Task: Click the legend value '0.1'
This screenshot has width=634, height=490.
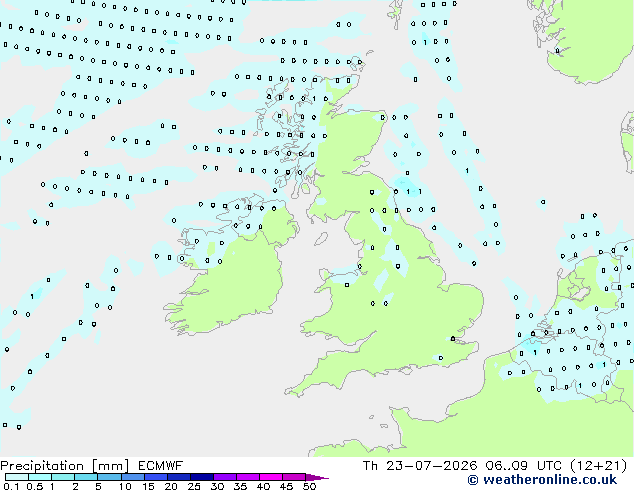Action: tap(11, 486)
